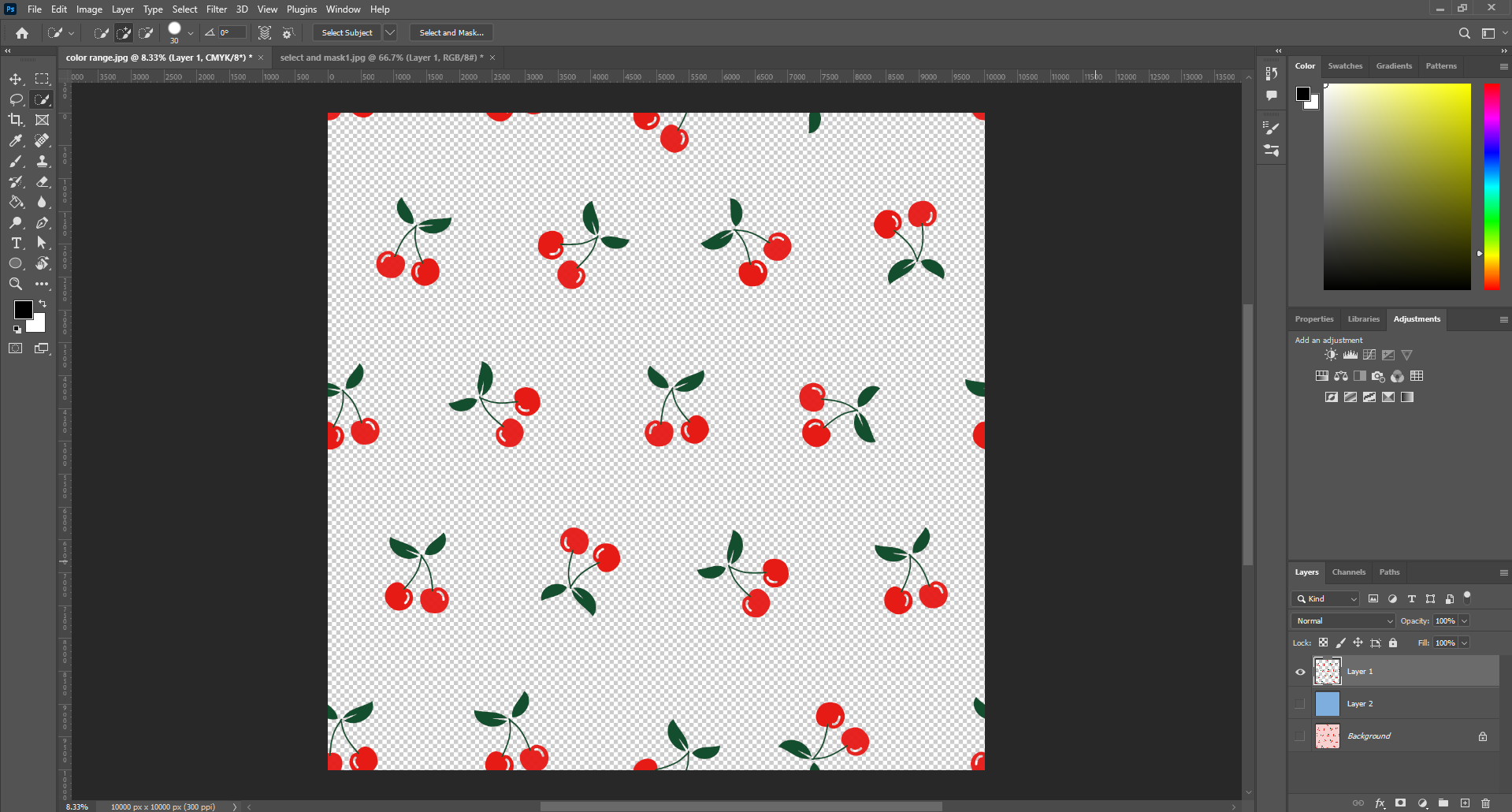
Task: Open layer style fx menu
Action: tap(1380, 803)
